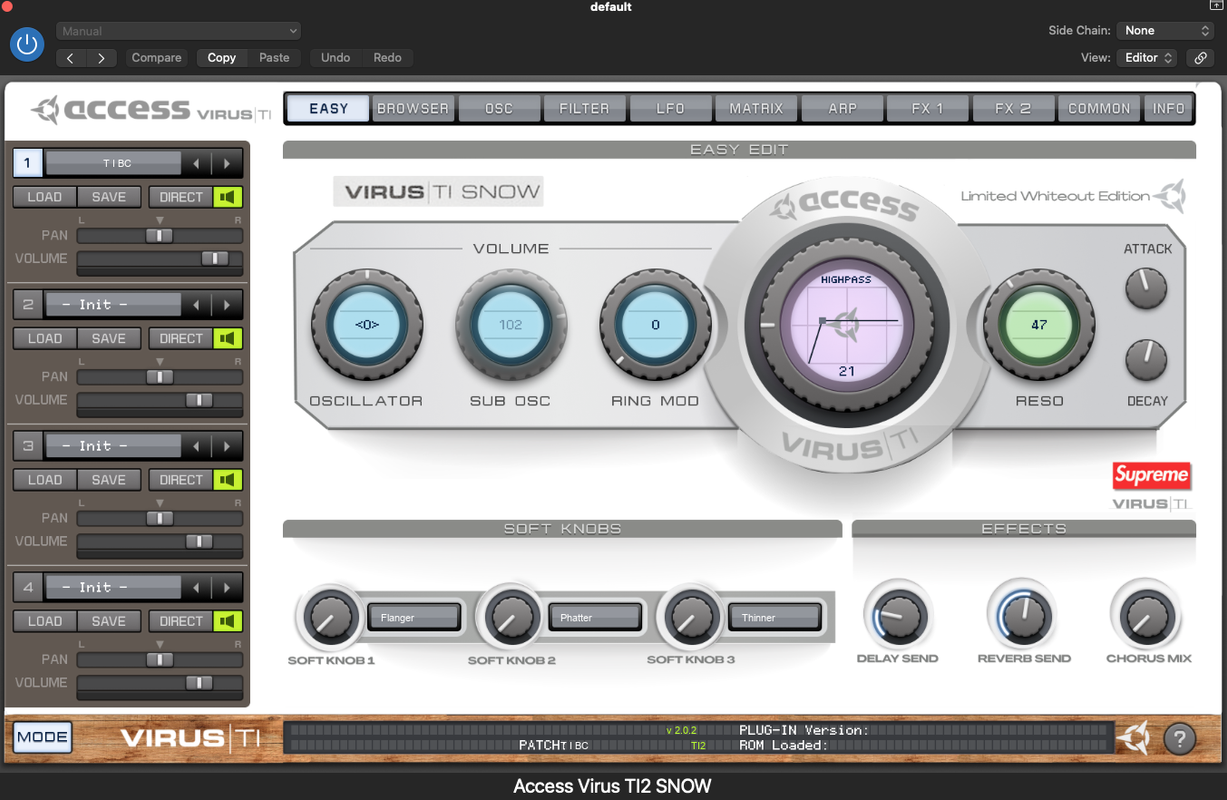The height and width of the screenshot is (800, 1227).
Task: Click the DECAY knob
Action: (1146, 360)
